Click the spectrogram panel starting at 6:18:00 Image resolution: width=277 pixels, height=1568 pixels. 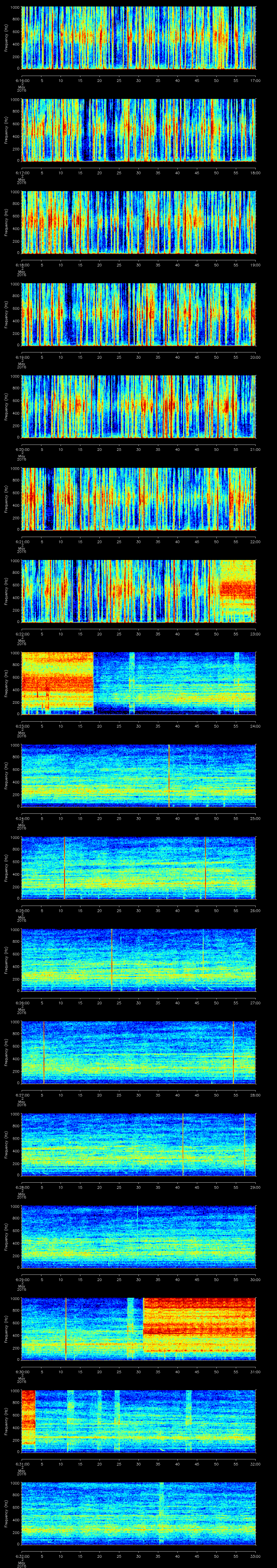click(x=138, y=222)
